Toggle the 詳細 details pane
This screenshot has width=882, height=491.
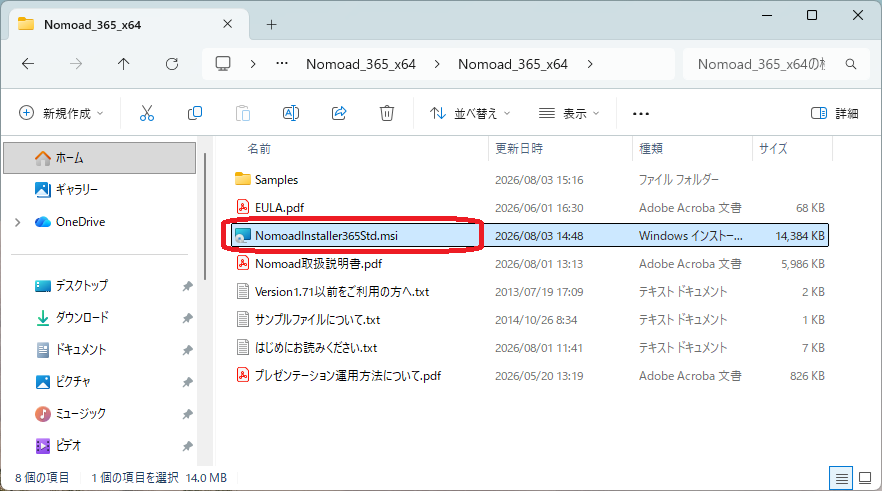[x=835, y=113]
